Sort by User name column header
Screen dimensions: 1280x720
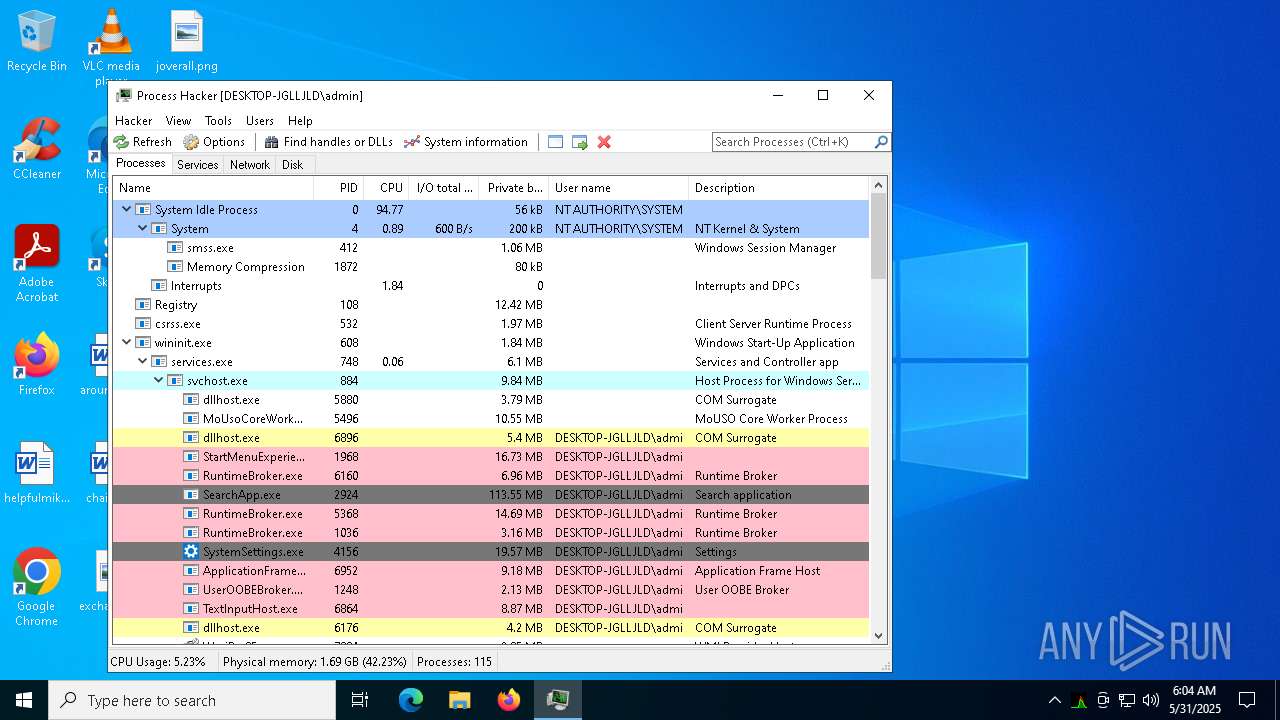619,188
